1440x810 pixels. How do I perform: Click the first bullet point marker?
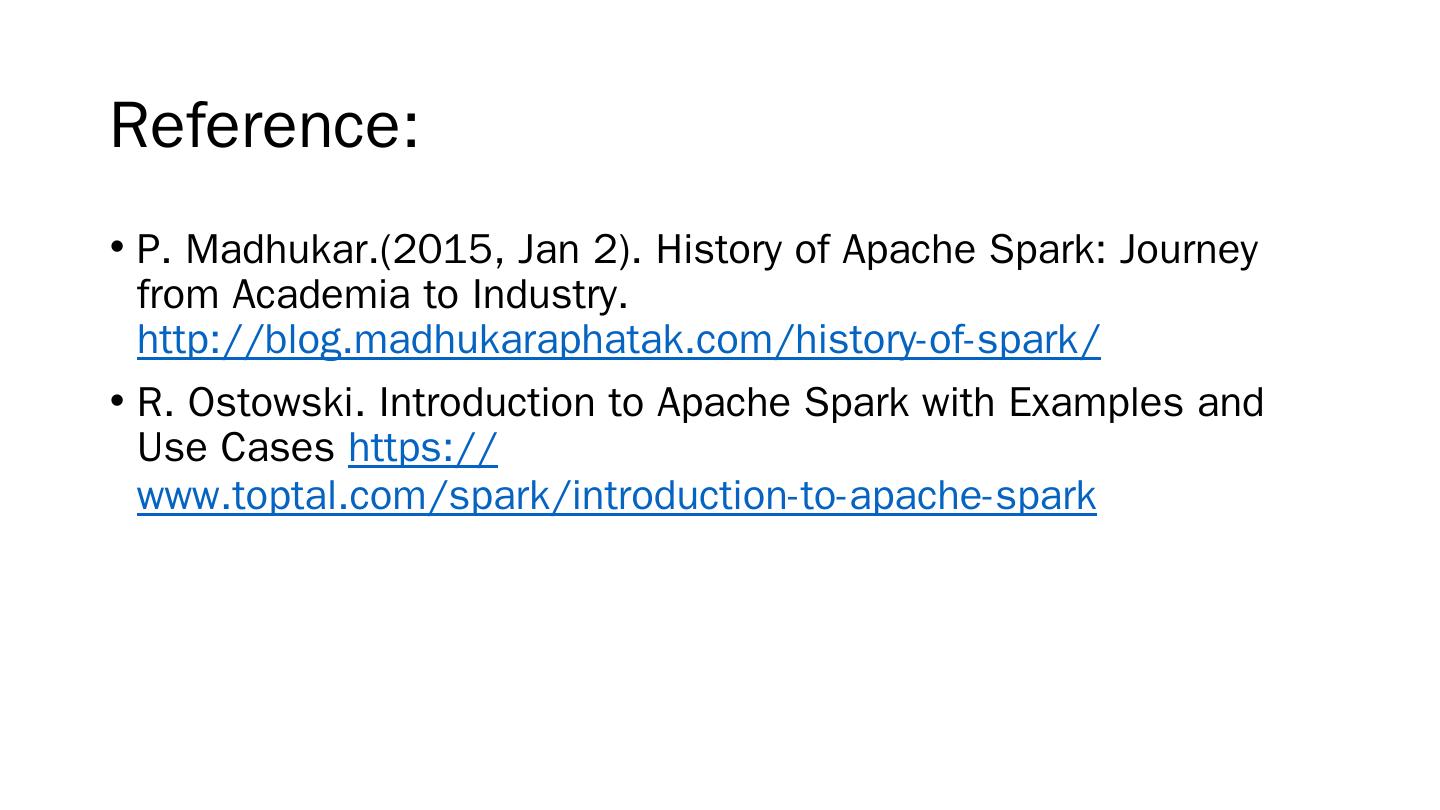[117, 246]
